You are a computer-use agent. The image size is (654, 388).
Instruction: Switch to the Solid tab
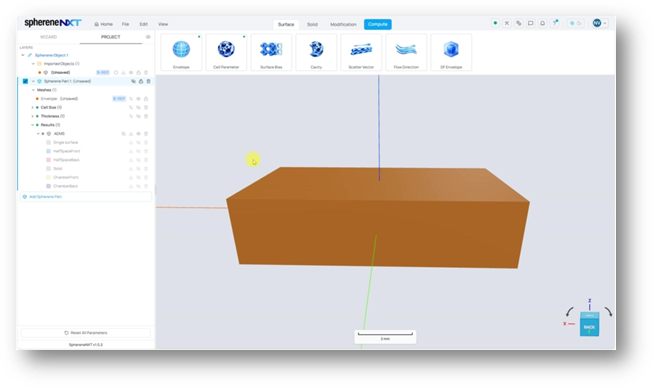point(312,24)
